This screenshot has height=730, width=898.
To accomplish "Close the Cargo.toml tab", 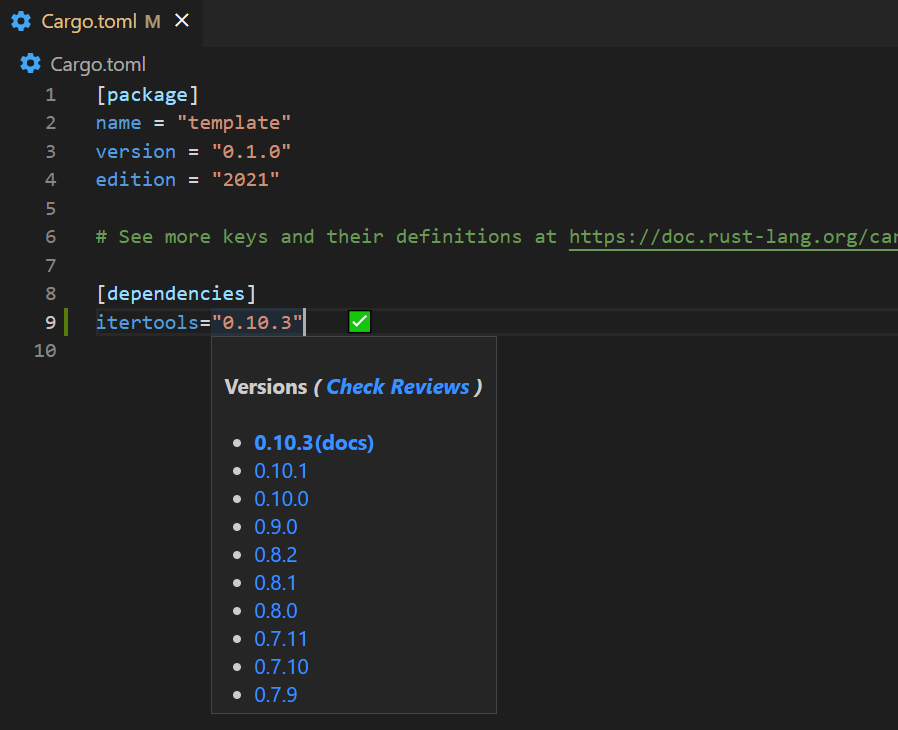I will pos(182,21).
